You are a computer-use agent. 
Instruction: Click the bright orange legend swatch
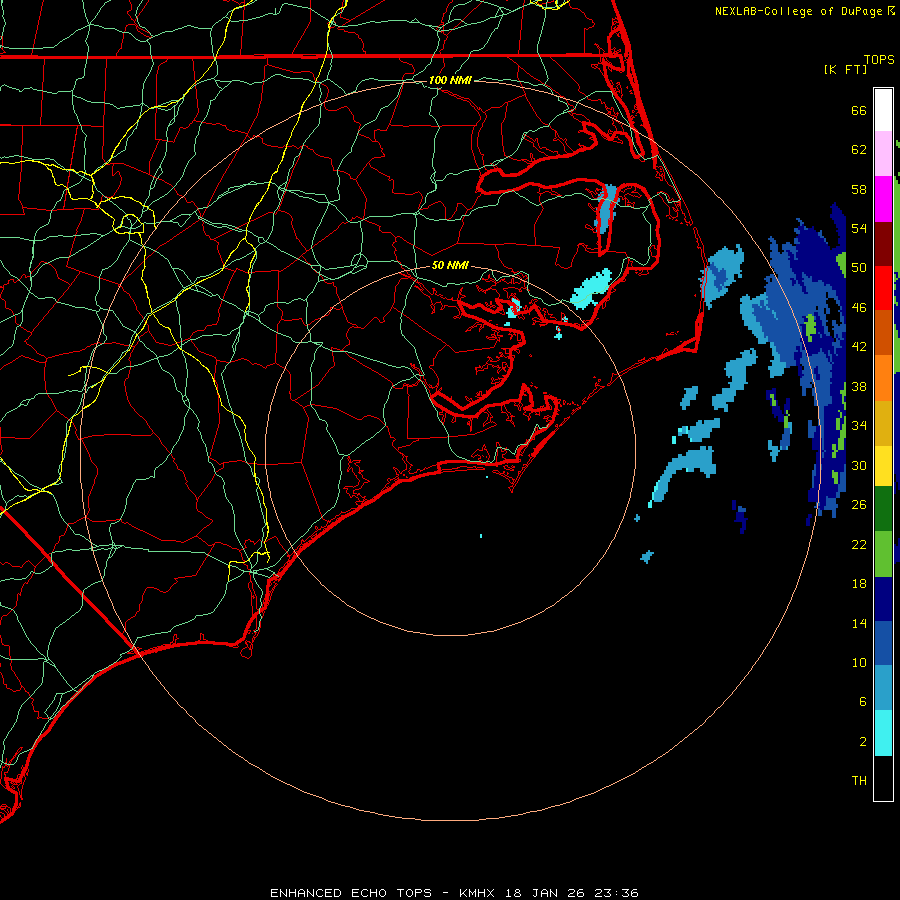tap(883, 378)
